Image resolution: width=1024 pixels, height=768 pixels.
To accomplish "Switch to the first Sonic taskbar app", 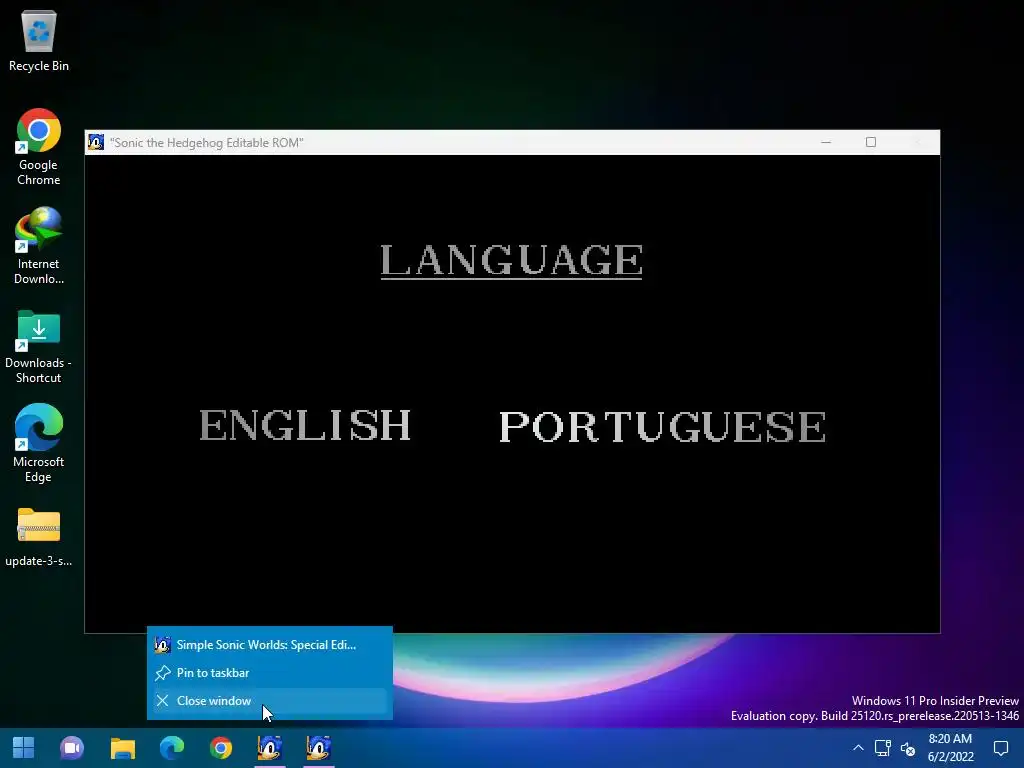I will (x=270, y=748).
